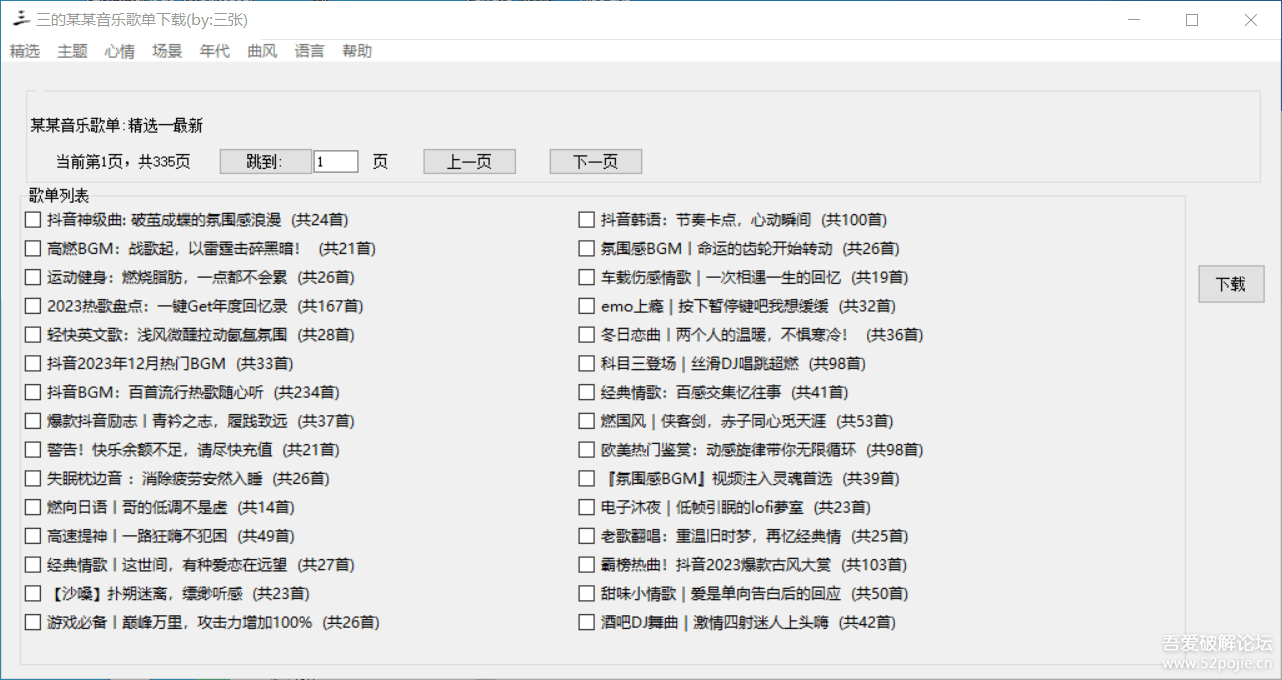Select 2023热歌盘点 playlist checkbox
Viewport: 1282px width, 680px height.
coord(33,306)
